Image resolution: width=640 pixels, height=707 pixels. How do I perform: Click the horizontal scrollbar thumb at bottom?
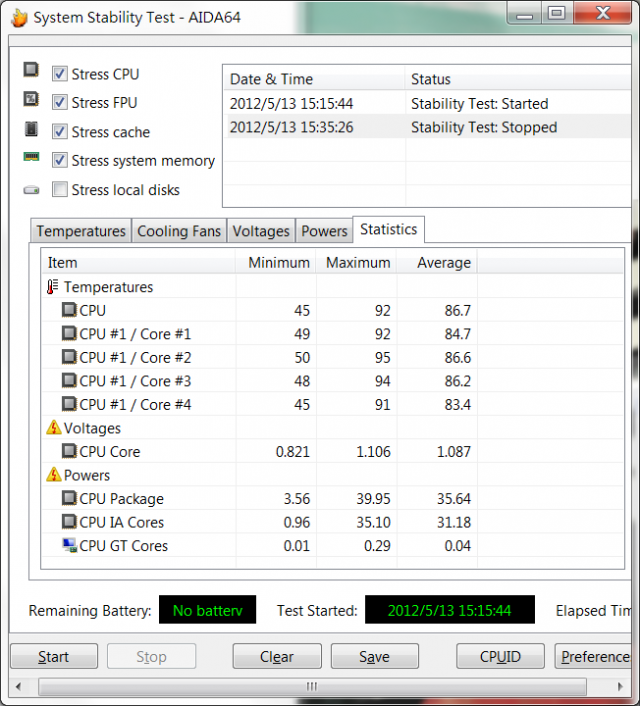point(312,687)
